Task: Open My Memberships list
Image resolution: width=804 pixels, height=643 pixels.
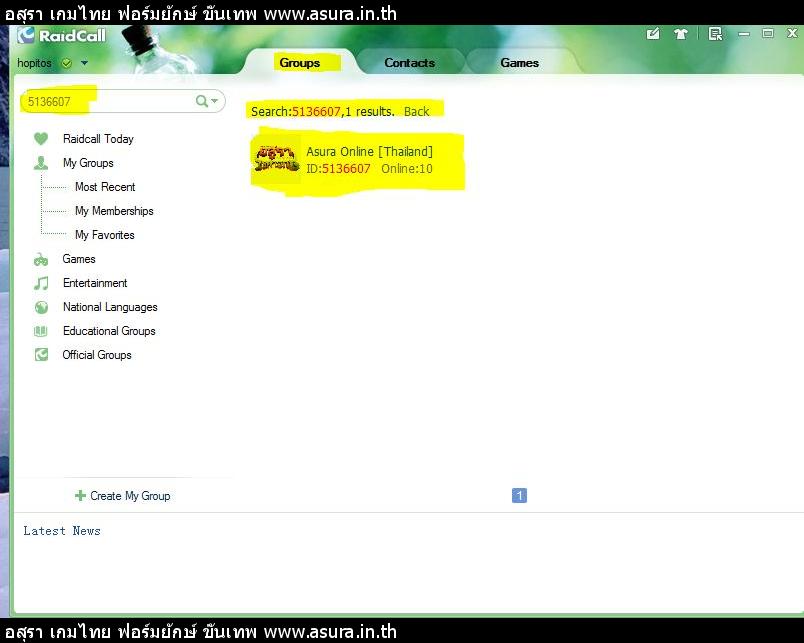Action: pyautogui.click(x=114, y=211)
